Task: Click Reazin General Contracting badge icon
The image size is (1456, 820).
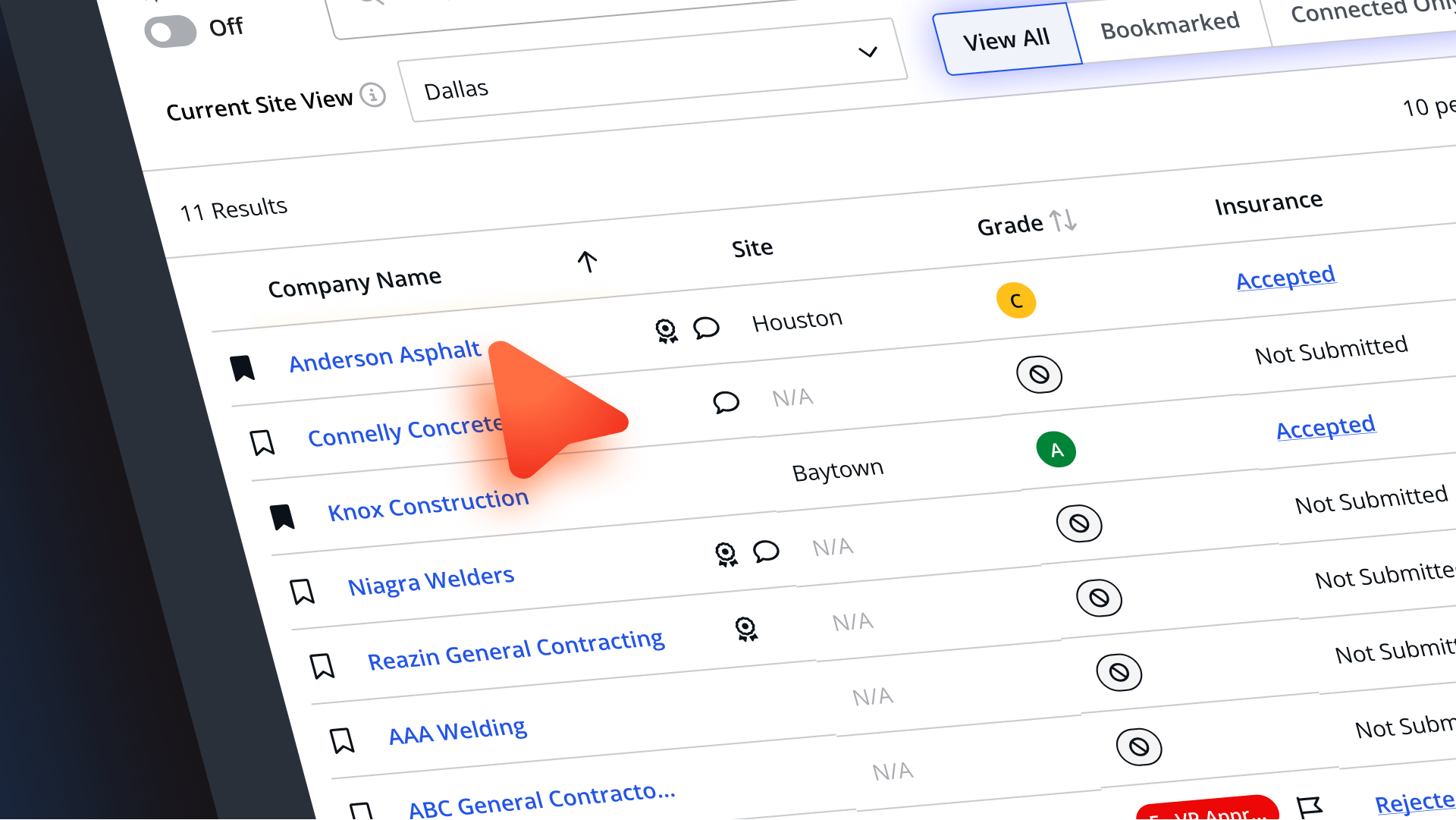Action: click(746, 629)
